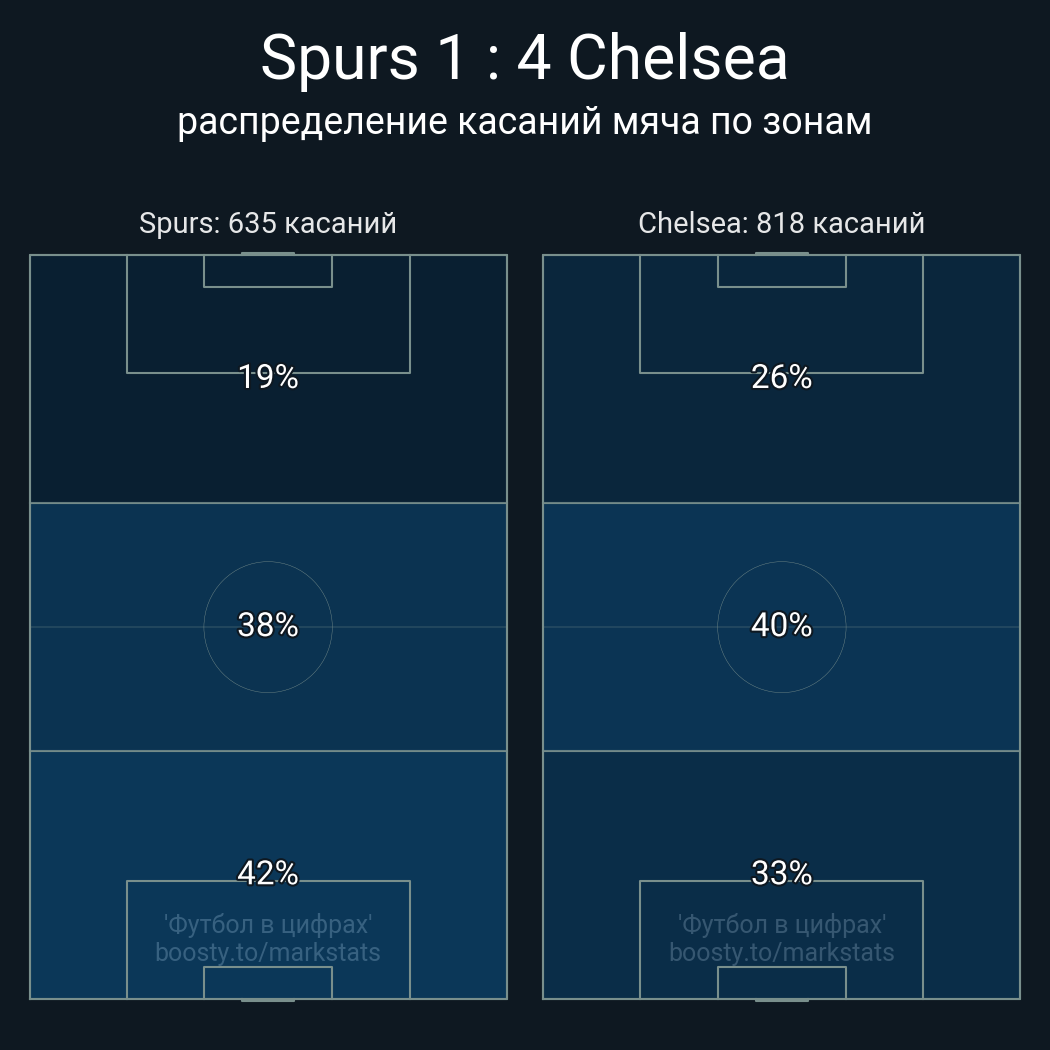1050x1050 pixels.
Task: Click the word Chelsea in the main title
Action: (679, 58)
